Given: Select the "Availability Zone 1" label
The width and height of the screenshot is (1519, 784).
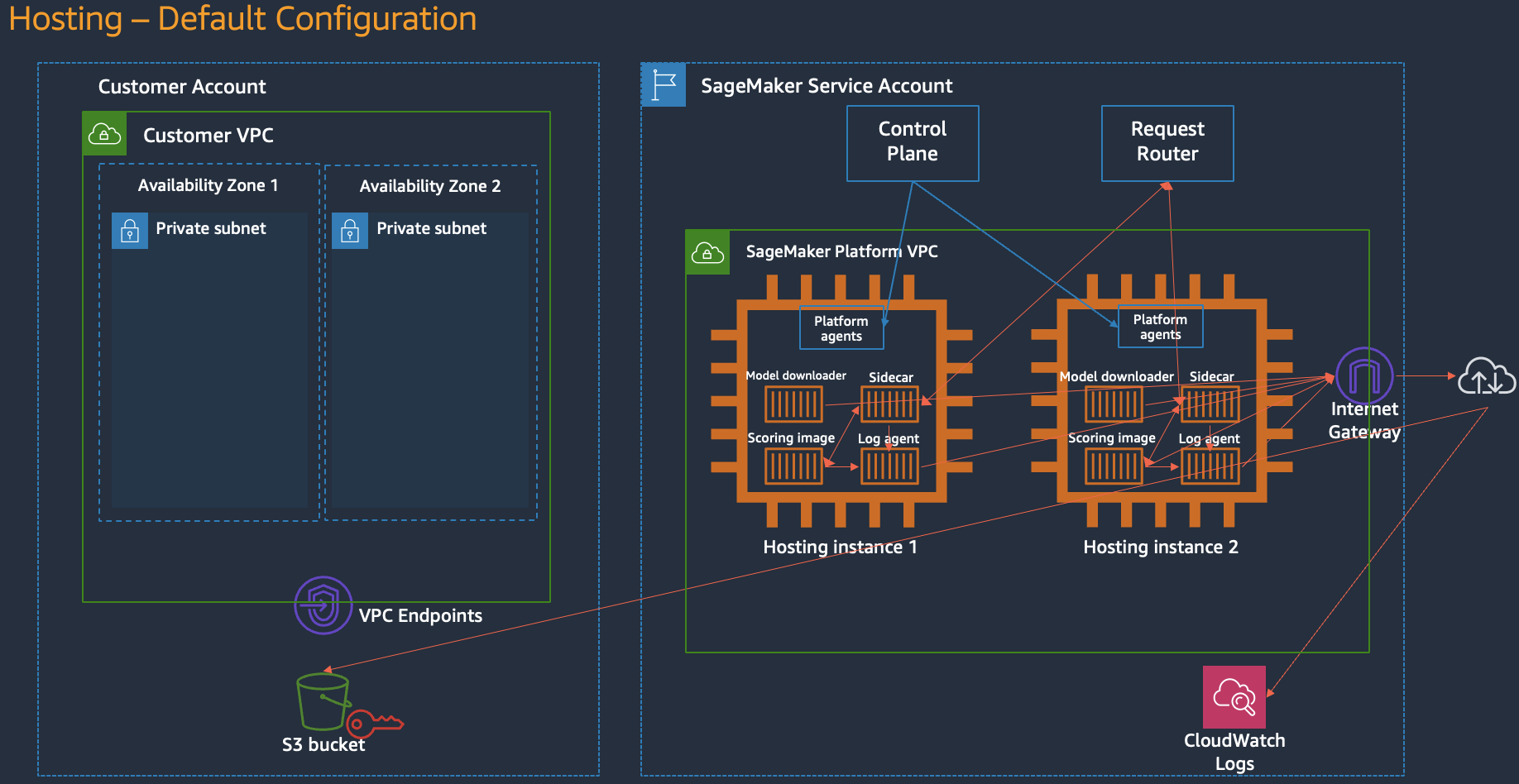Looking at the screenshot, I should pyautogui.click(x=208, y=185).
